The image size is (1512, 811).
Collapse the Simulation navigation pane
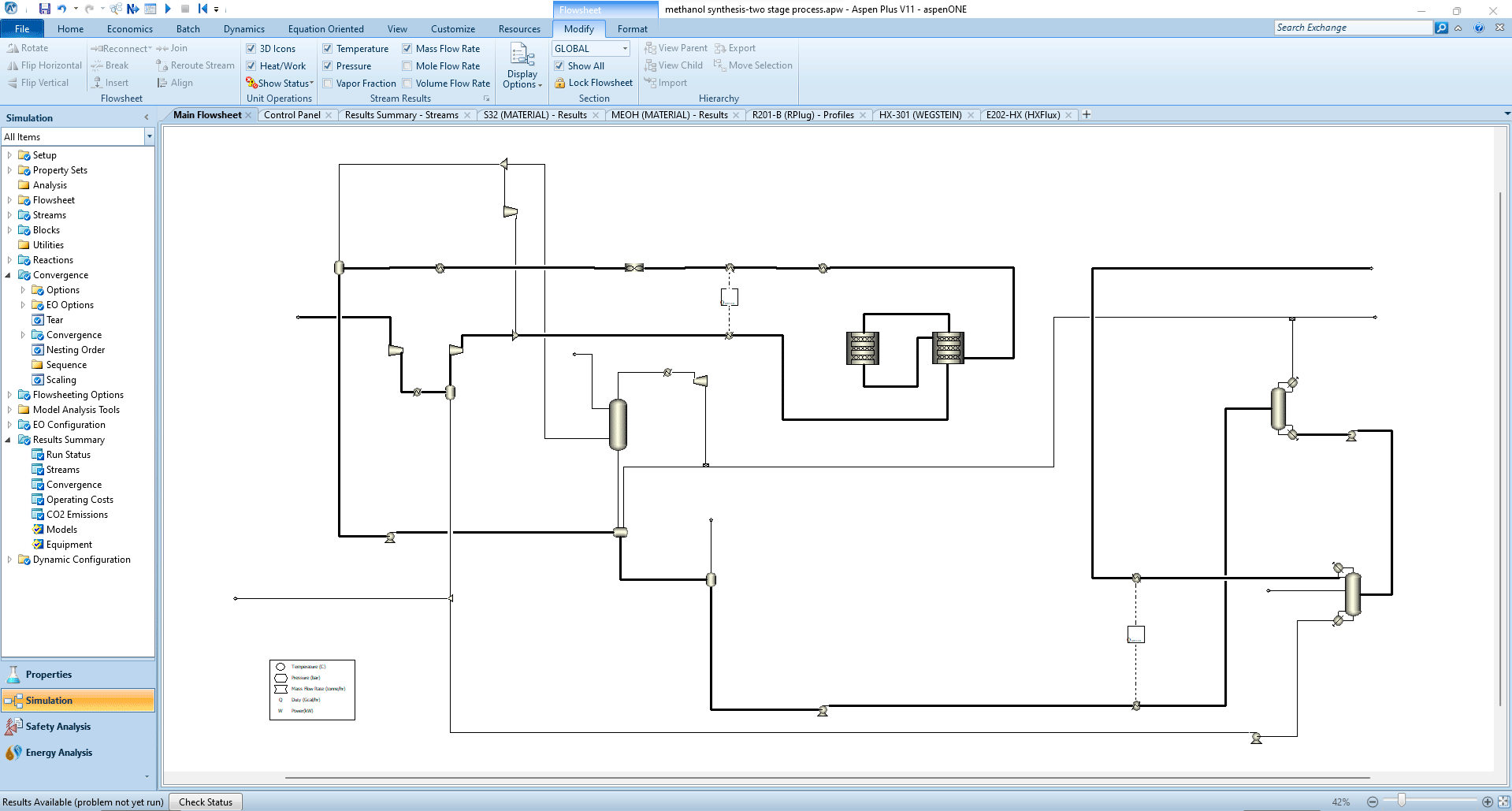pyautogui.click(x=147, y=117)
